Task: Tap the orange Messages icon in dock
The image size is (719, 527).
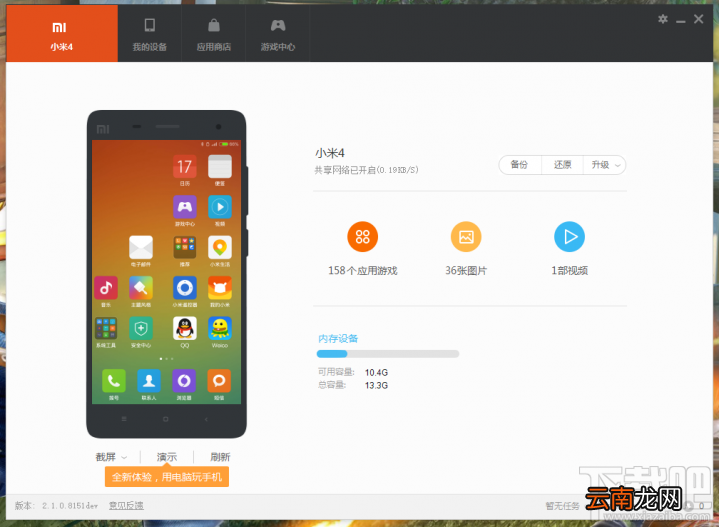Action: coord(219,381)
